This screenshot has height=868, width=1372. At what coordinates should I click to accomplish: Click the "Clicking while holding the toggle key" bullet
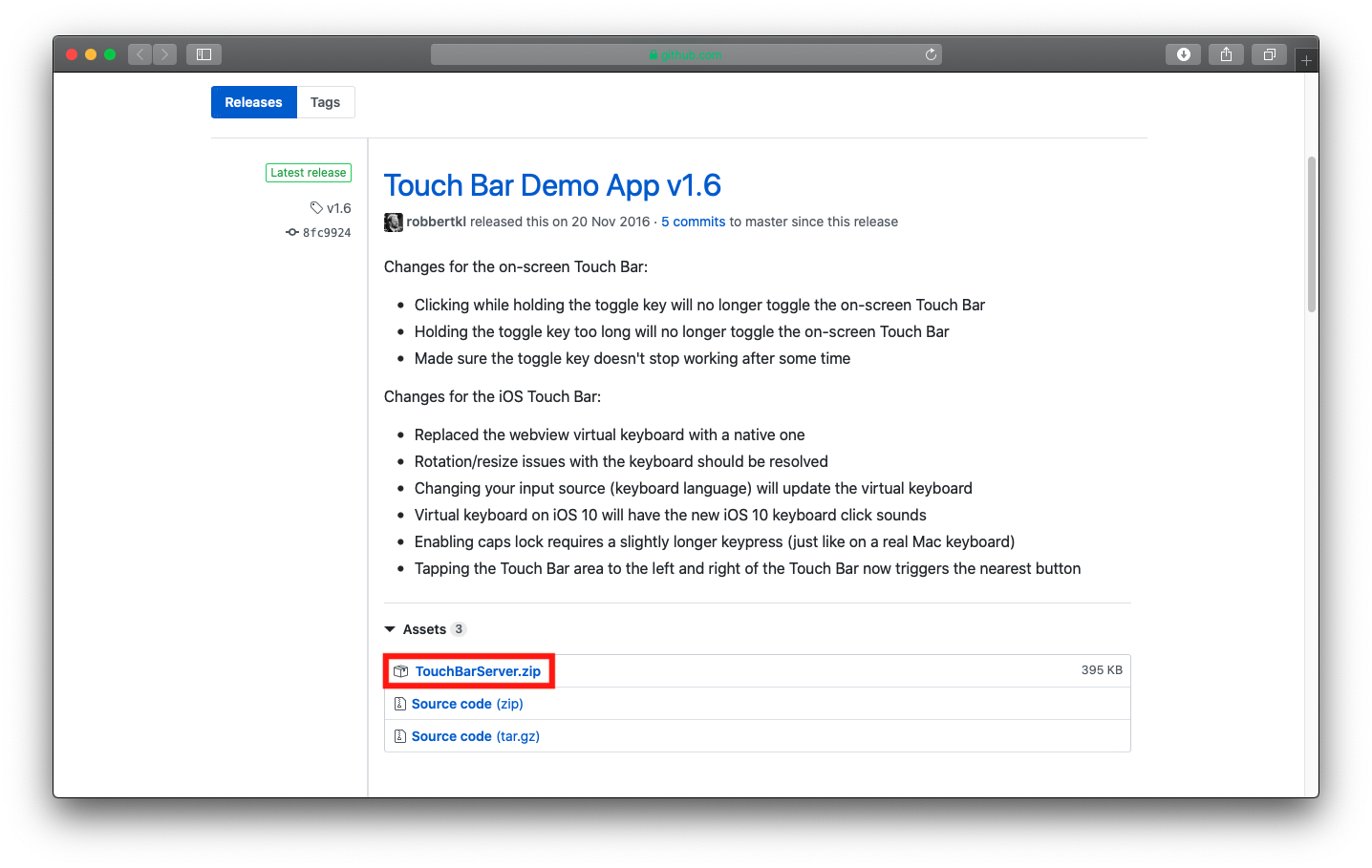[699, 305]
